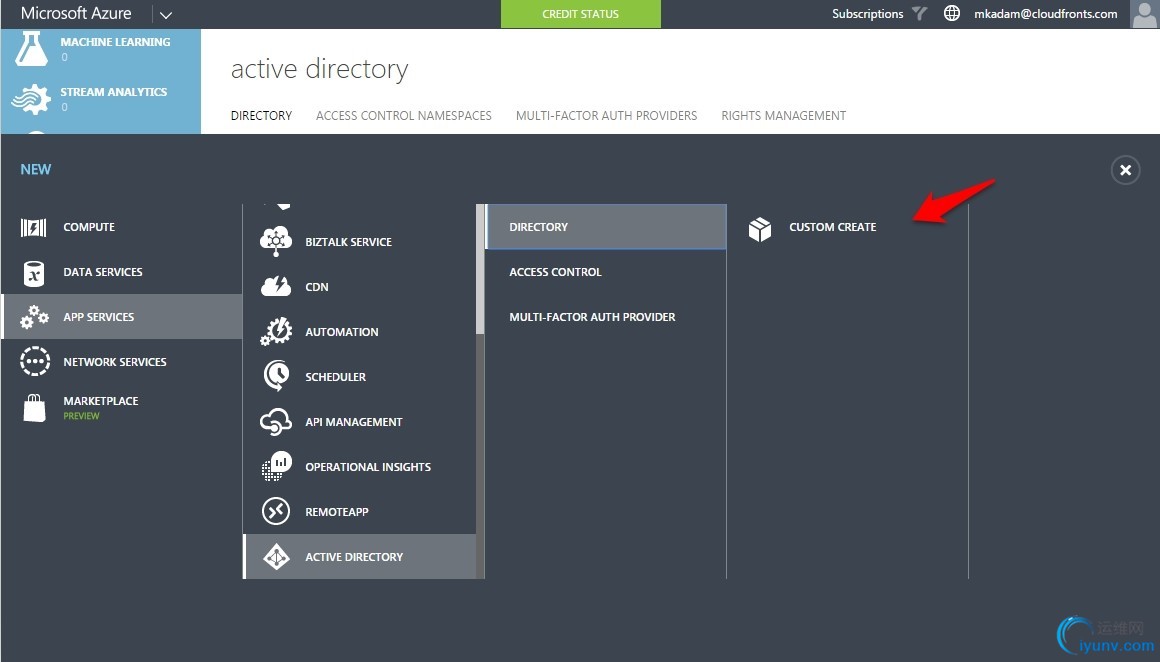This screenshot has height=662, width=1160.
Task: Click the NEW panel heading
Action: pyautogui.click(x=36, y=169)
